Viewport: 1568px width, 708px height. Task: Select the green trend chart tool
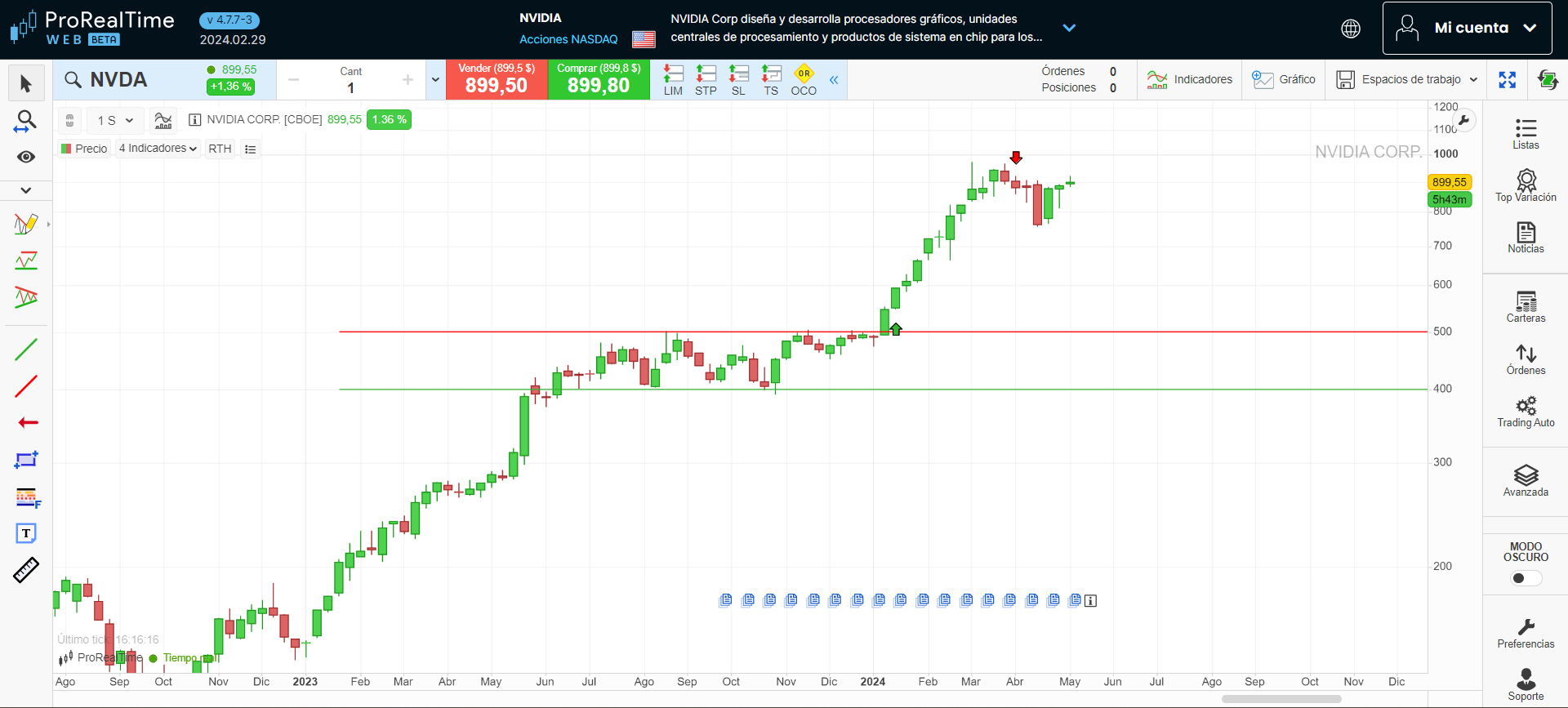26,261
